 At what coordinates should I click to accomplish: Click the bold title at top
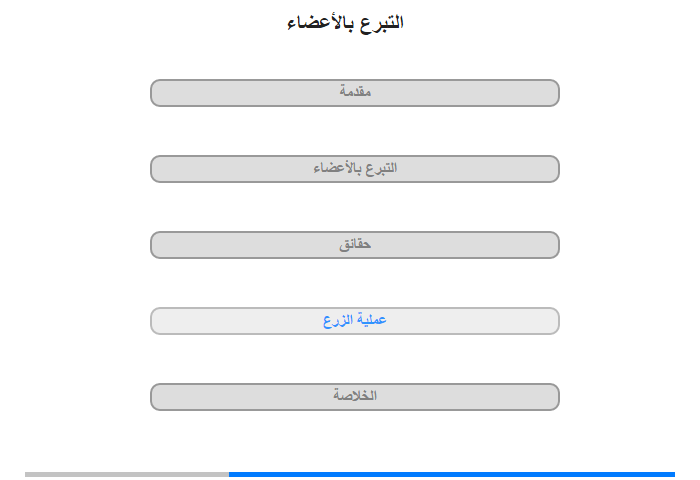(345, 22)
